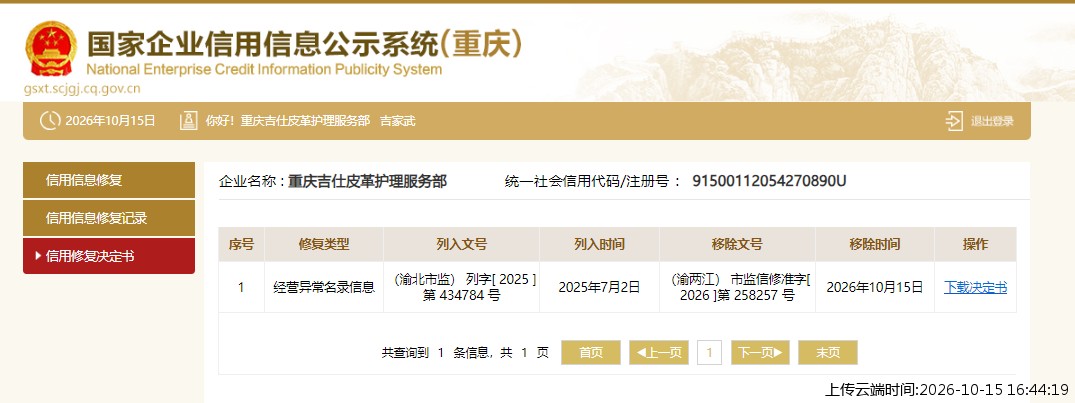The height and width of the screenshot is (403, 1075).
Task: Open 信用信息修复 in sidebar
Action: click(109, 180)
